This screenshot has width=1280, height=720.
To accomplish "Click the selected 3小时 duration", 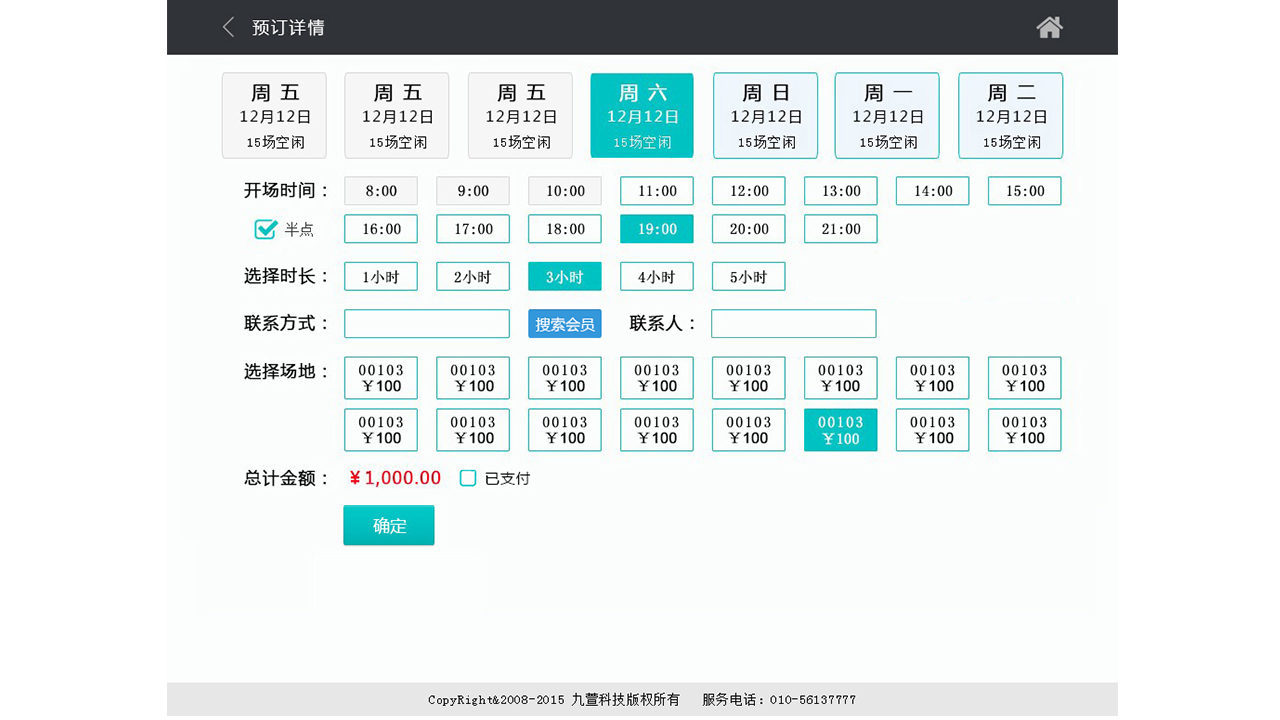I will 565,276.
